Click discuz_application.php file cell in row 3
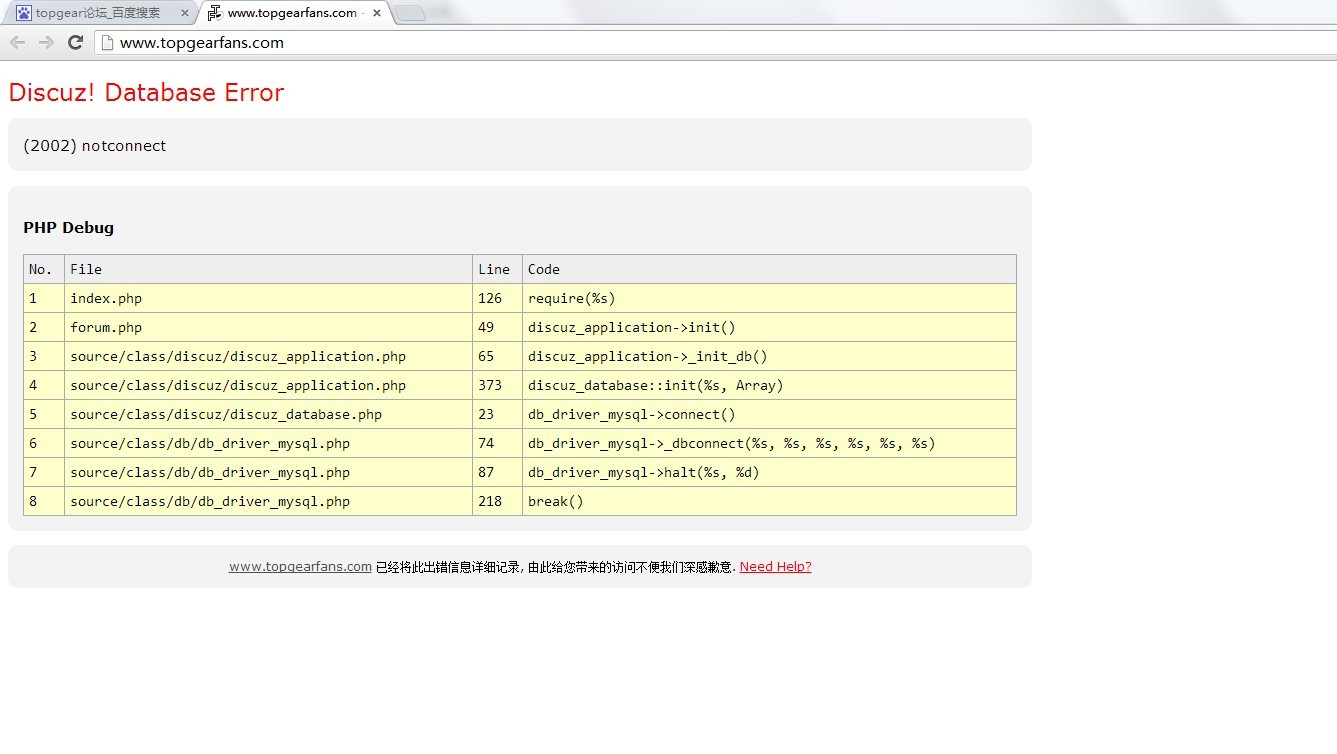Image resolution: width=1337 pixels, height=754 pixels. 268,356
